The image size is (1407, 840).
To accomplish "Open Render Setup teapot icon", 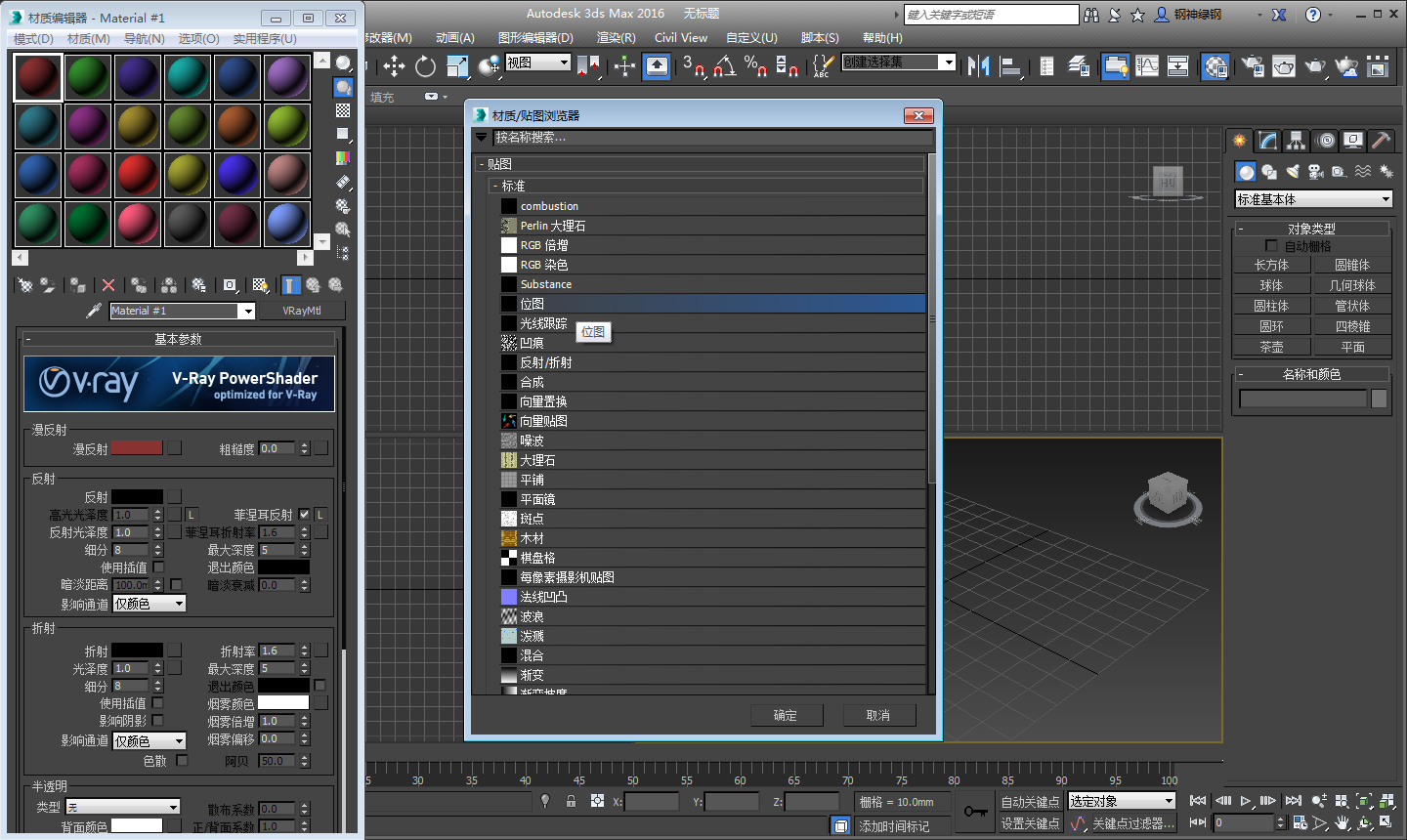I will pos(1253,65).
